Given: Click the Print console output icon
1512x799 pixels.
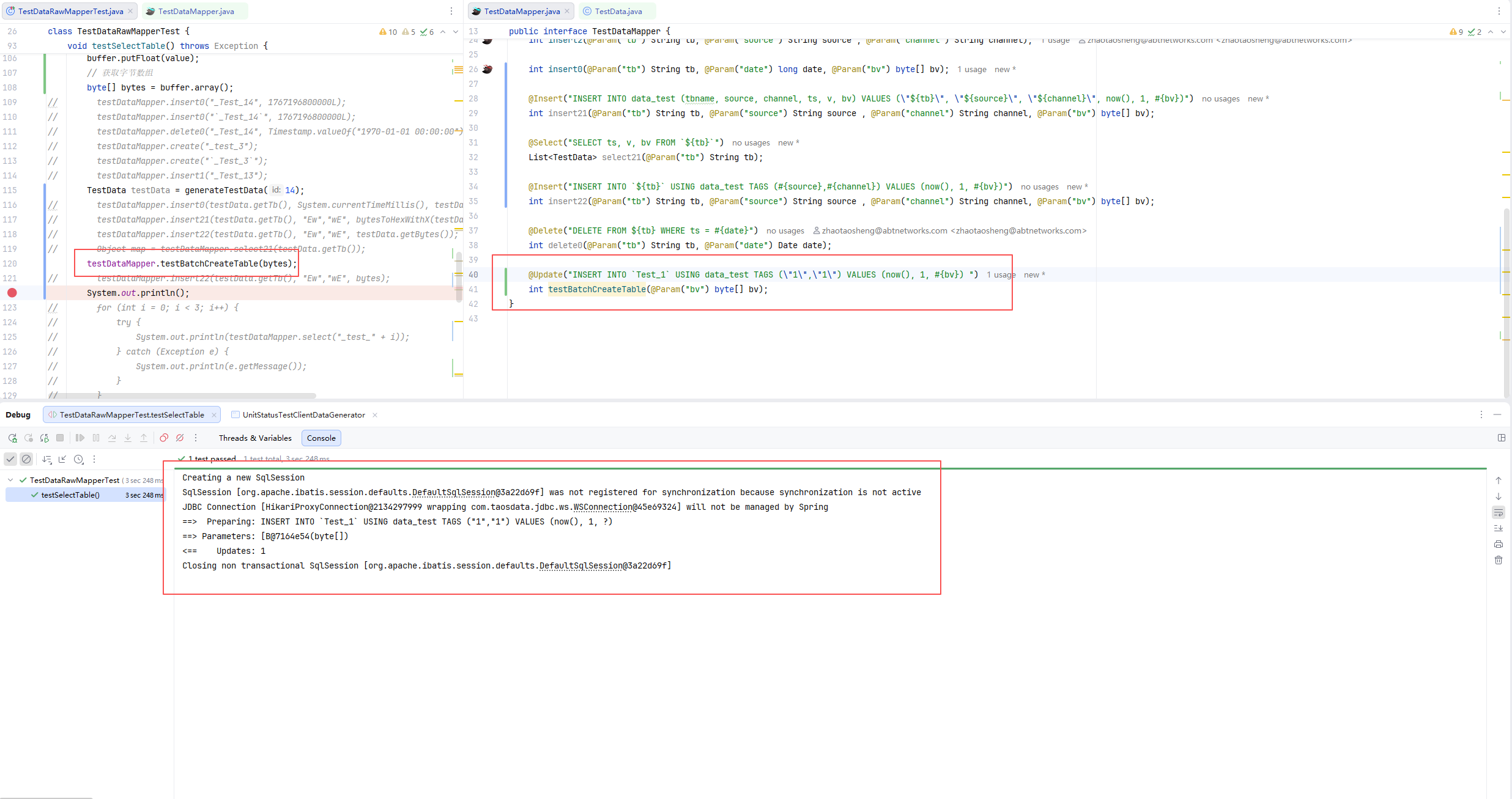Looking at the screenshot, I should click(x=1499, y=544).
